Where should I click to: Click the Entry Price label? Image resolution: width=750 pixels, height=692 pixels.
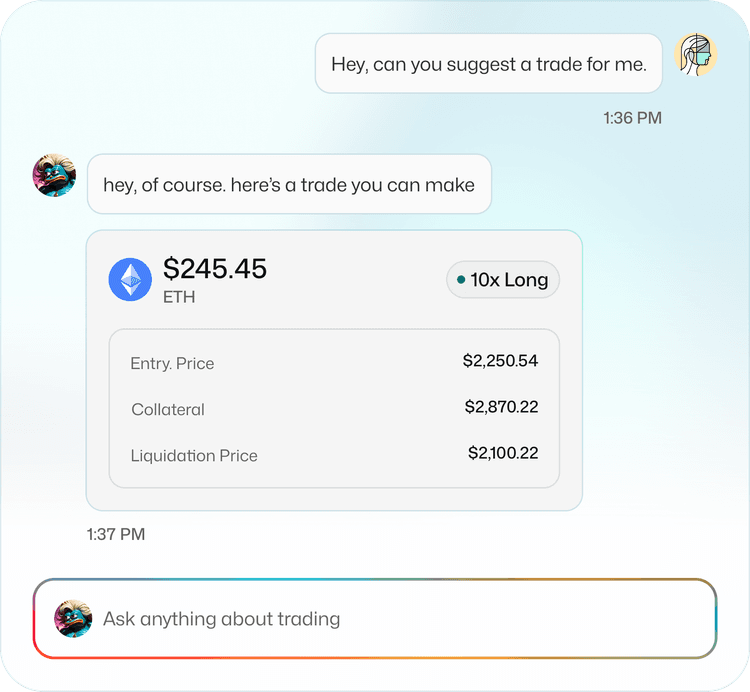click(x=172, y=363)
